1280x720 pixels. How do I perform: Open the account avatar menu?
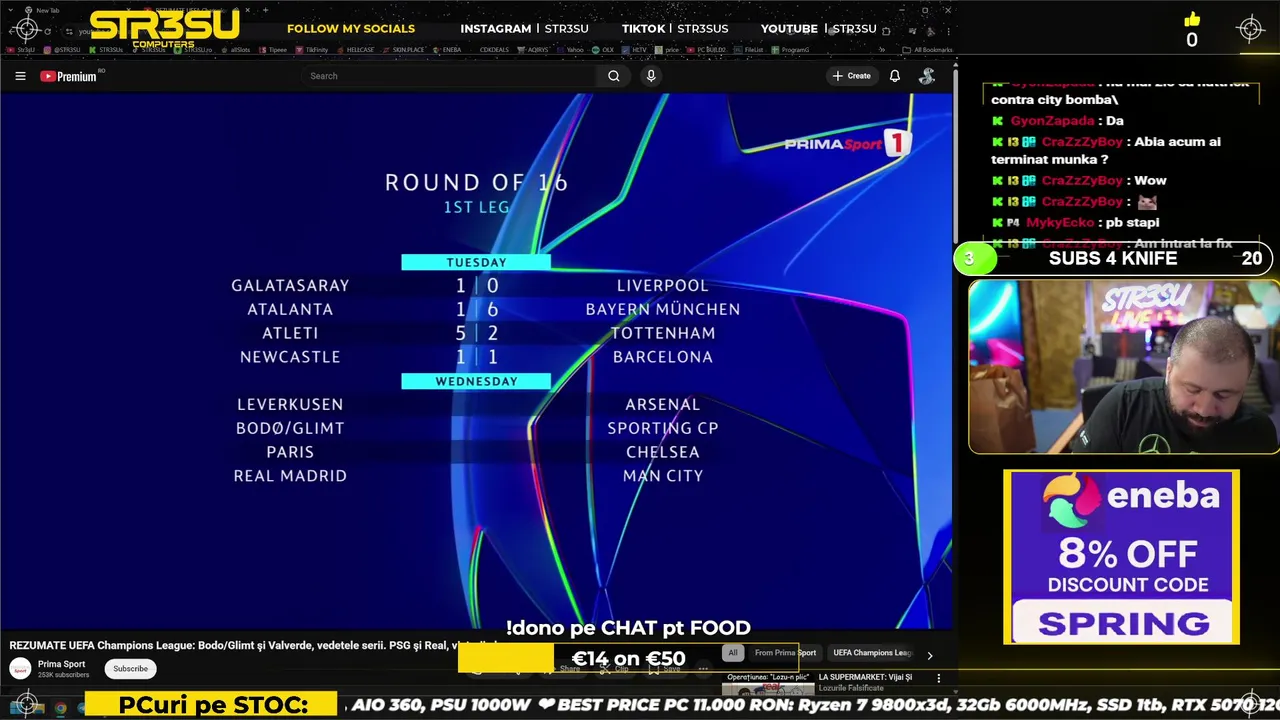pos(927,76)
